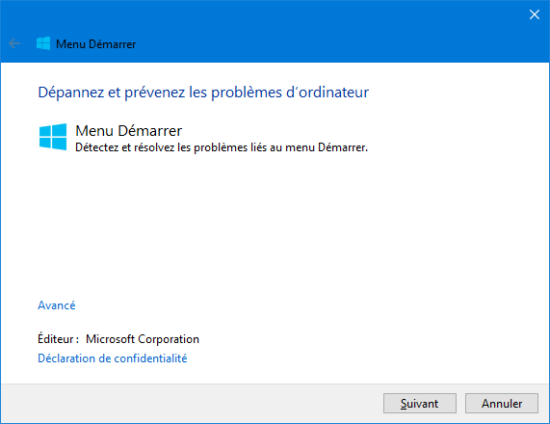The width and height of the screenshot is (550, 424).
Task: Click the Microsoft Corporation publisher name
Action: click(142, 339)
